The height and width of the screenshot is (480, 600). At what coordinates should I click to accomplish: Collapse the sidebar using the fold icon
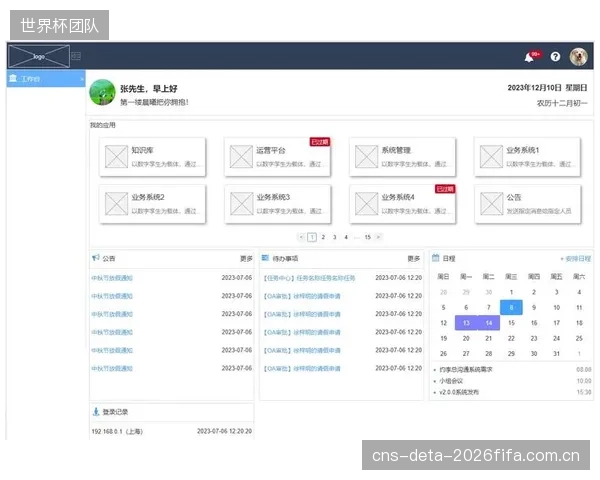[76, 56]
